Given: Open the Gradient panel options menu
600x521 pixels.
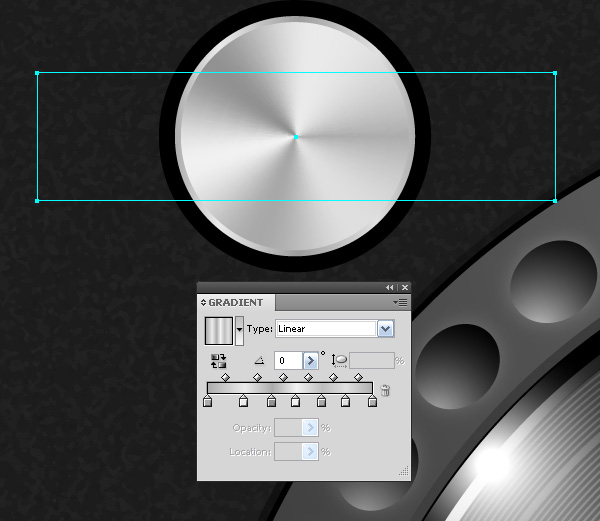Looking at the screenshot, I should (x=400, y=303).
